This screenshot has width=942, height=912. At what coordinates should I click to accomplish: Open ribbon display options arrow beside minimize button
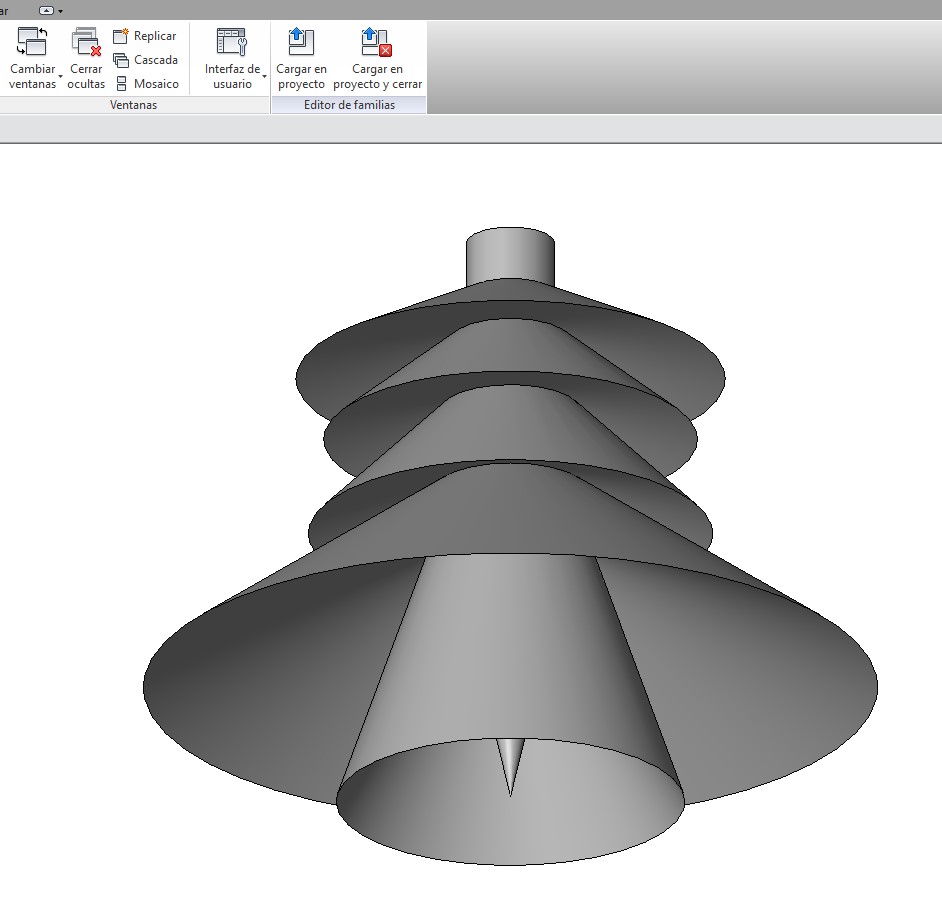(x=61, y=10)
